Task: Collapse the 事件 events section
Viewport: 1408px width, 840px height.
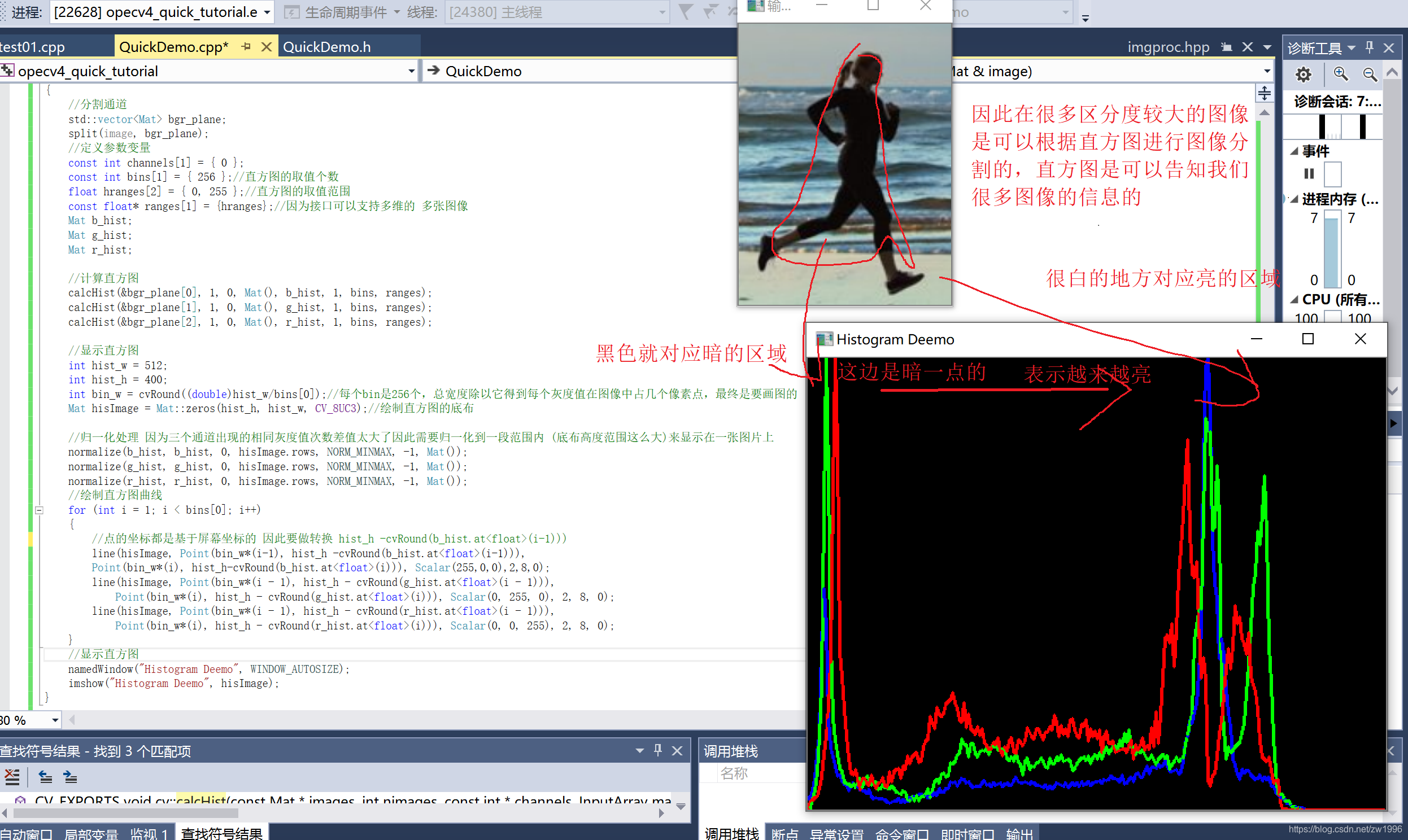Action: click(1294, 151)
